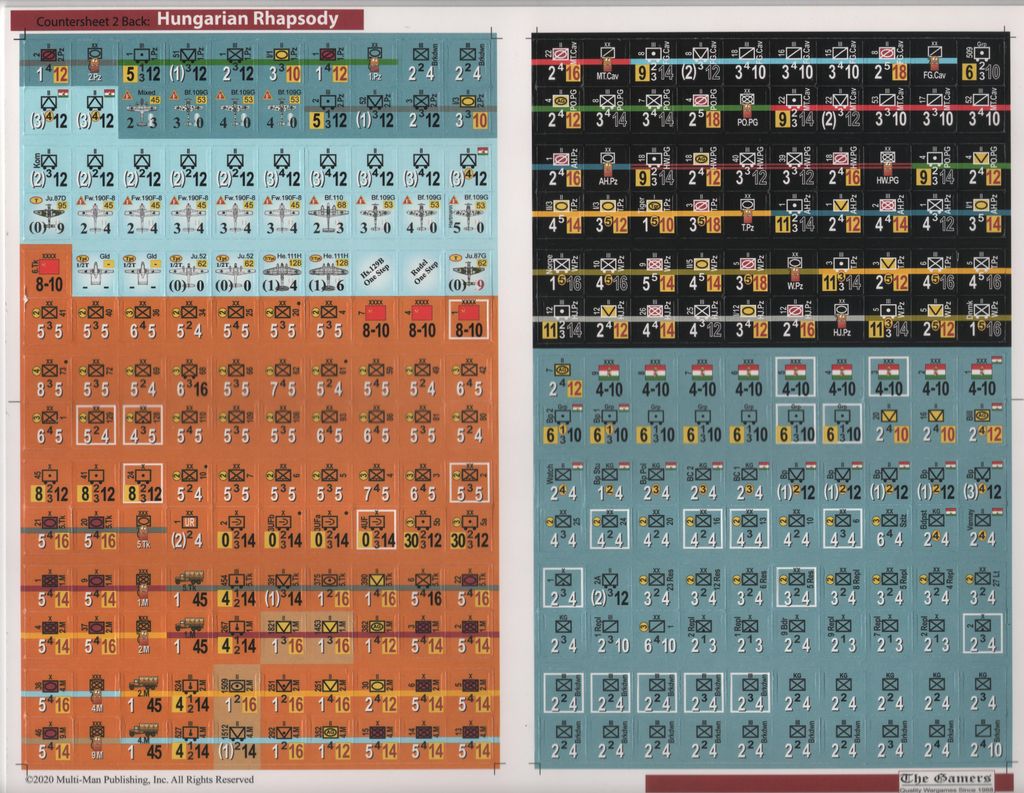Select the FG.Cav headquarters counter
The height and width of the screenshot is (793, 1024).
coord(935,63)
